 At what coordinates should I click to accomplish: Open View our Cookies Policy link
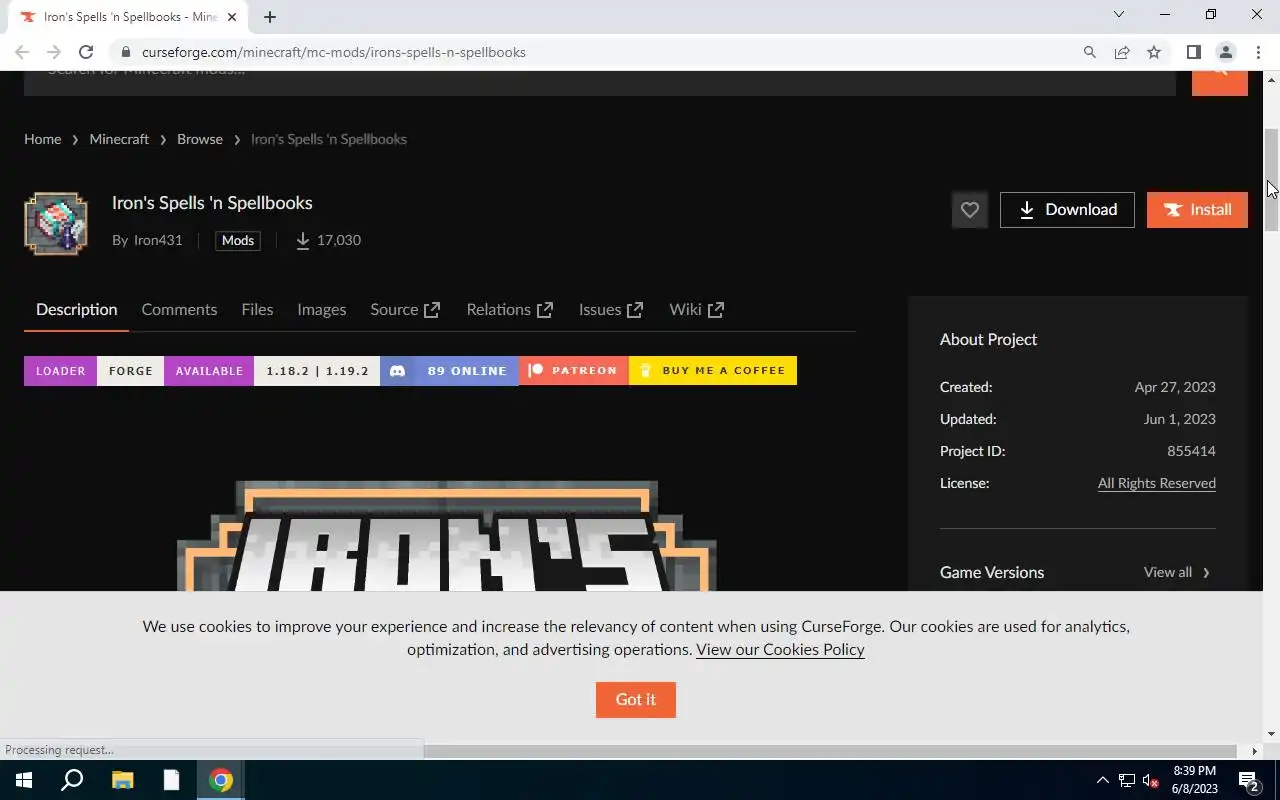[780, 650]
